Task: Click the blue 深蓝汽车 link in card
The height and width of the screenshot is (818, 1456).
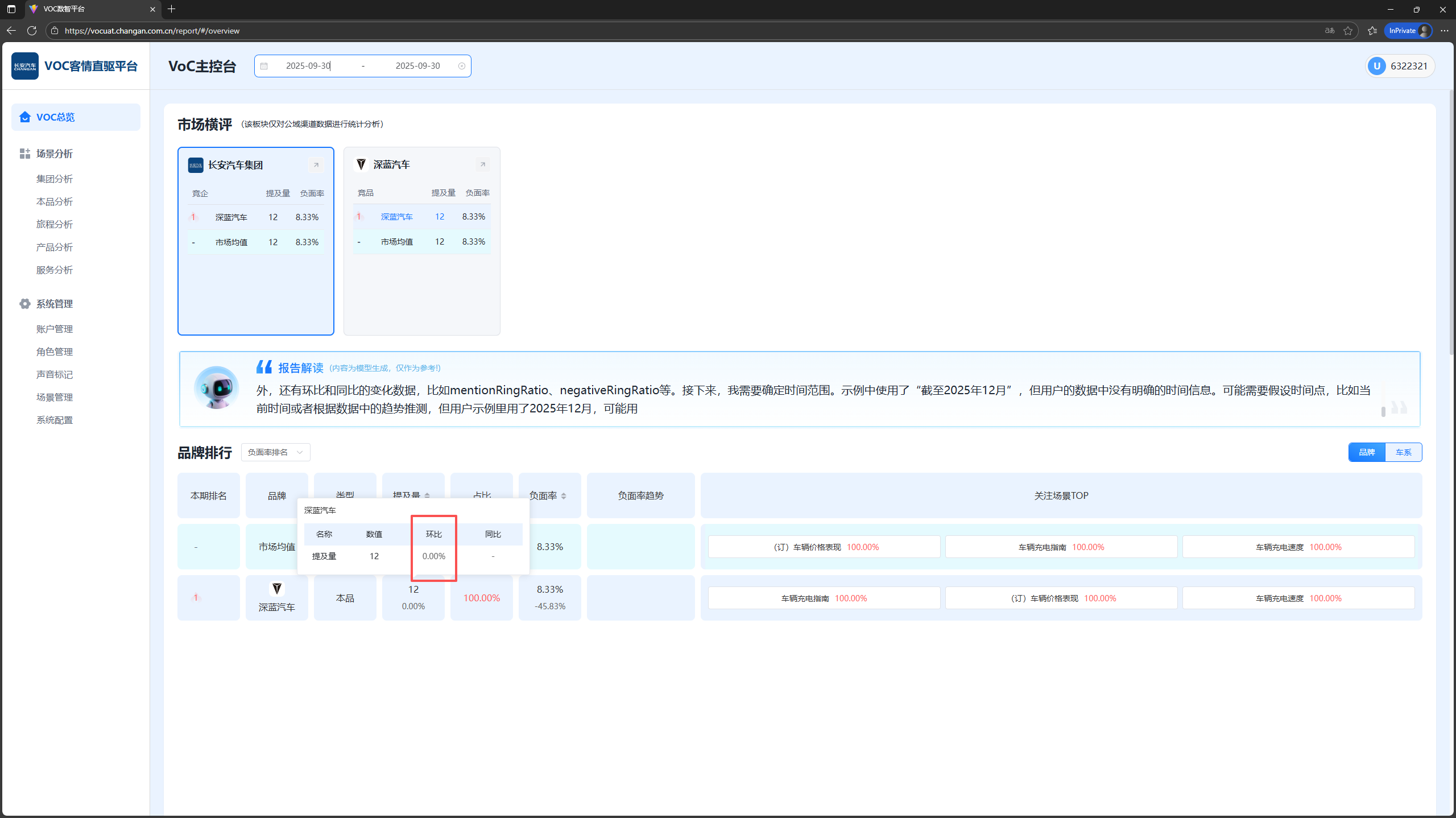Action: click(x=396, y=217)
